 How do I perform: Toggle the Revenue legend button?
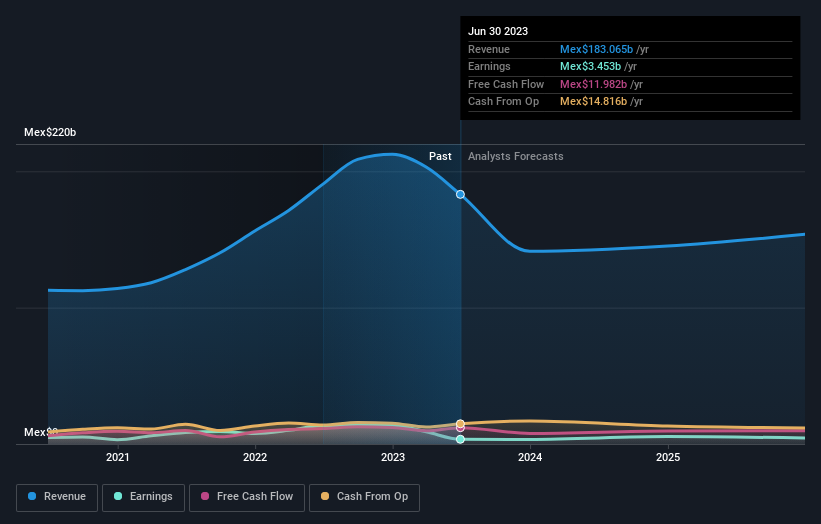tap(57, 497)
